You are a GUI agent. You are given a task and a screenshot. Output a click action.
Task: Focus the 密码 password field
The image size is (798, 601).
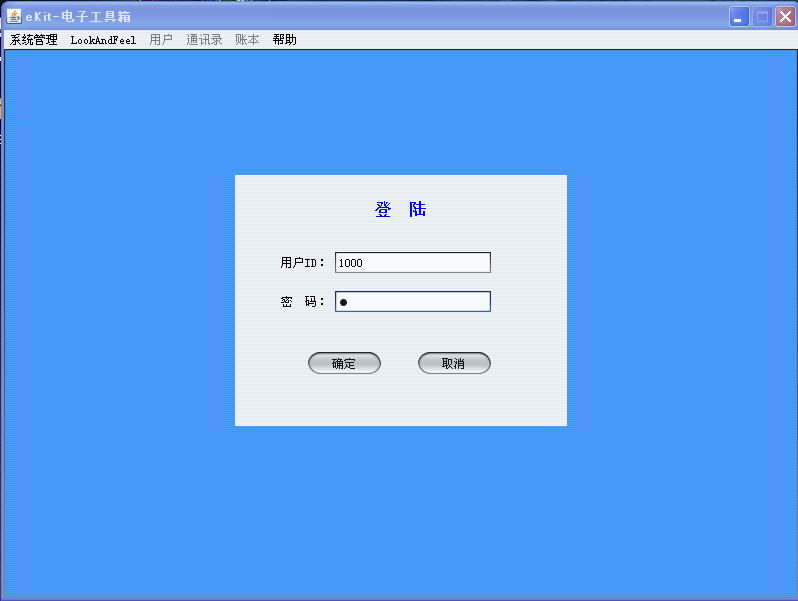(413, 301)
